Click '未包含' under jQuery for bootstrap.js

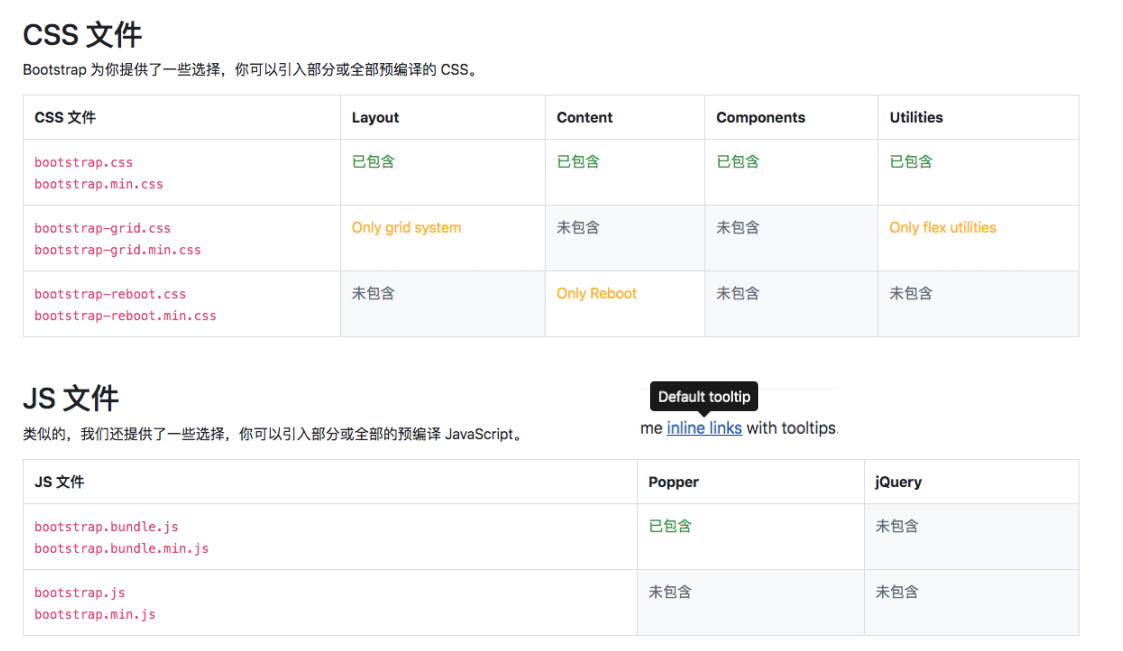897,592
